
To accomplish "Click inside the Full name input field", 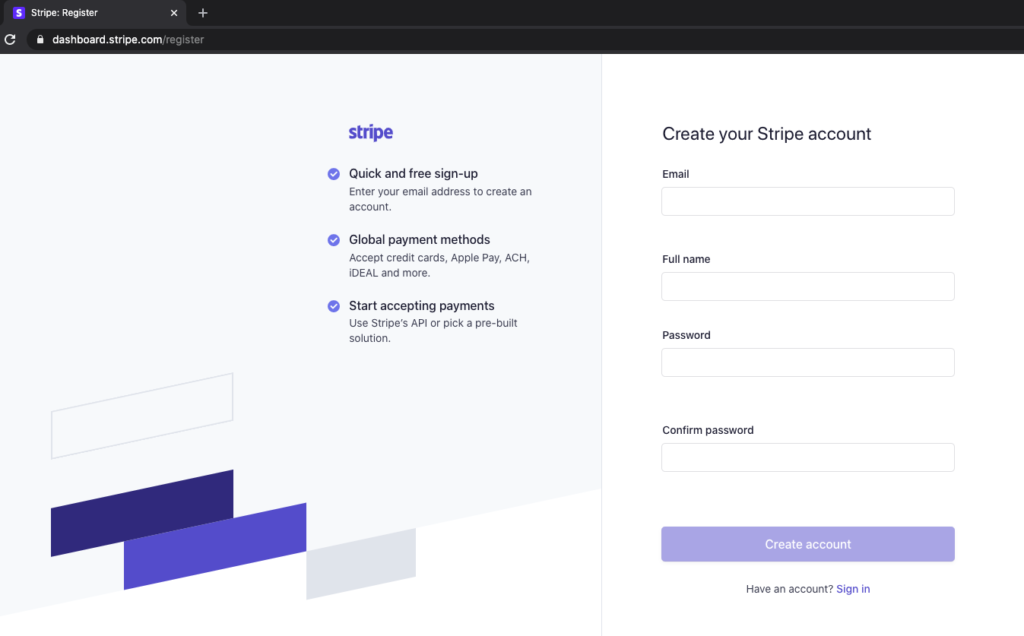I will click(807, 286).
